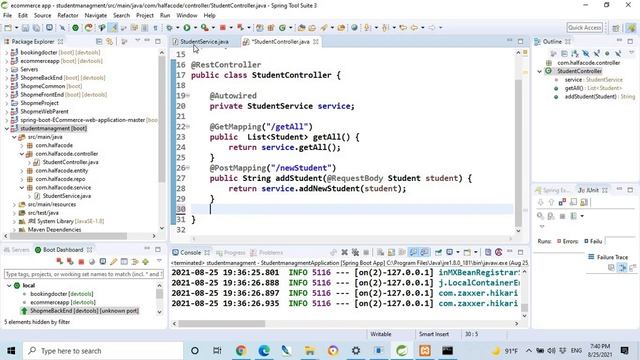Click the Save All toolbar icon
Screen dimensions: 640x360
[36, 28]
